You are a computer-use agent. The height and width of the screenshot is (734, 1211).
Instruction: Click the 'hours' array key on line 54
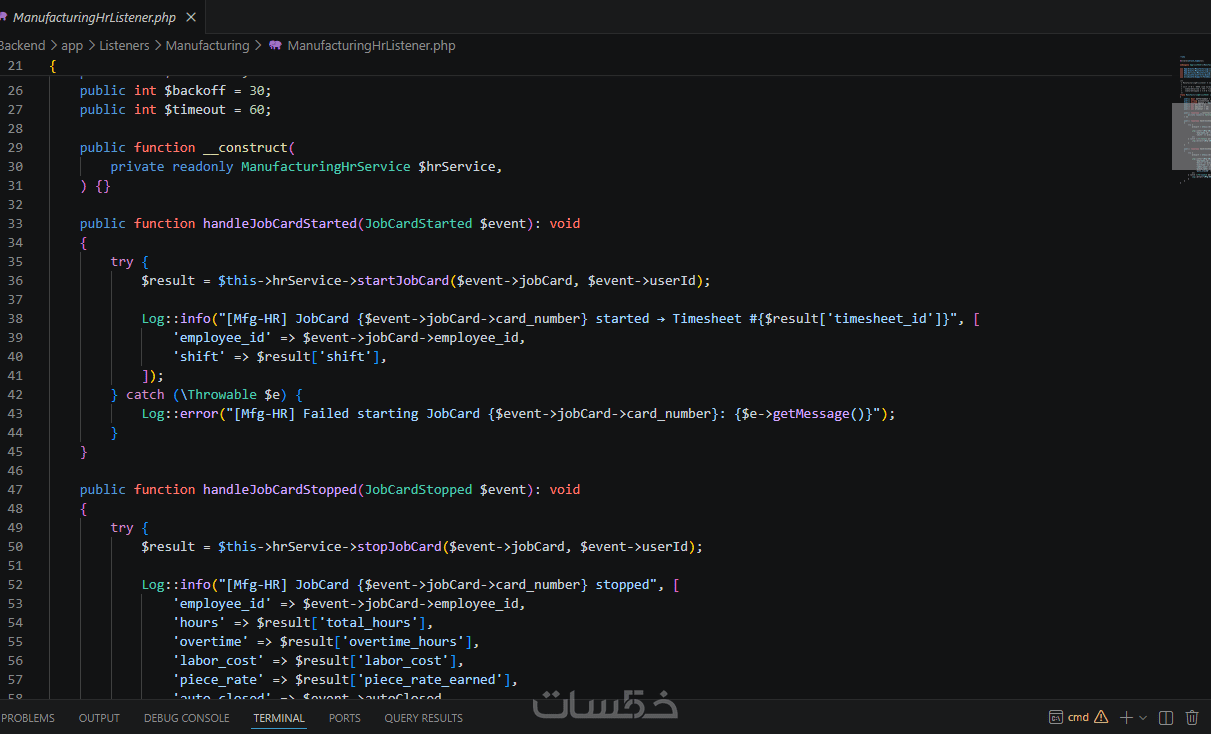point(199,622)
